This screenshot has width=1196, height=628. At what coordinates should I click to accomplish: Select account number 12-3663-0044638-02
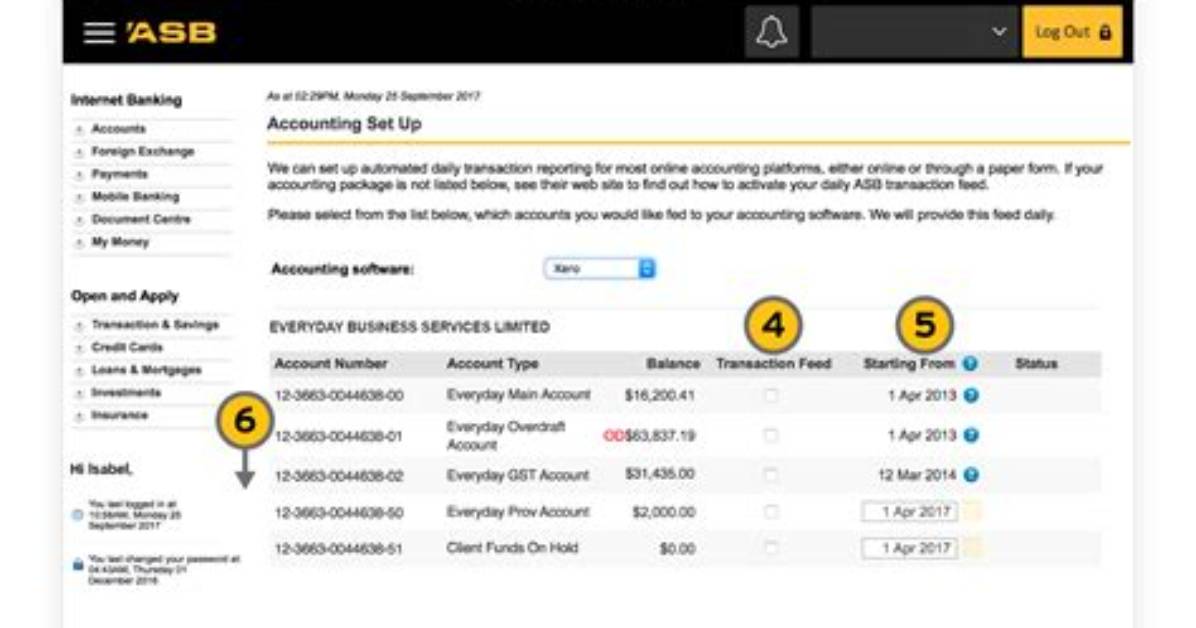coord(339,475)
